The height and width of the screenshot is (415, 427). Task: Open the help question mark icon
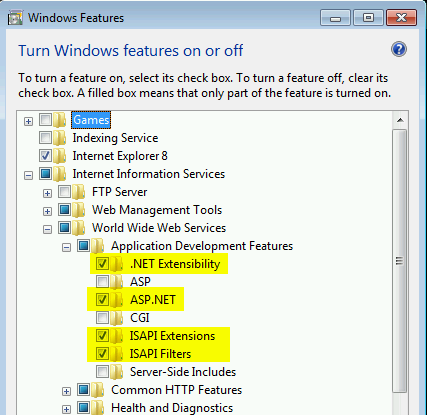click(x=399, y=50)
